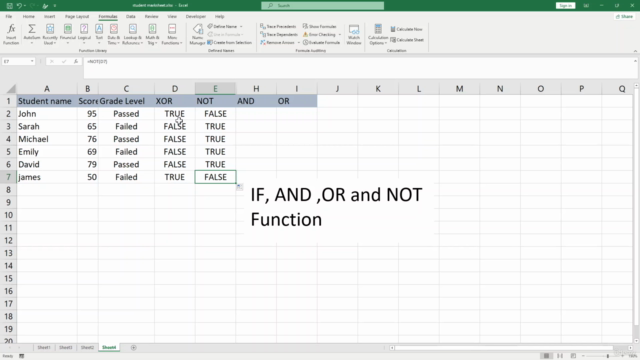
Task: Click Trace Dependents
Action: pyautogui.click(x=279, y=34)
